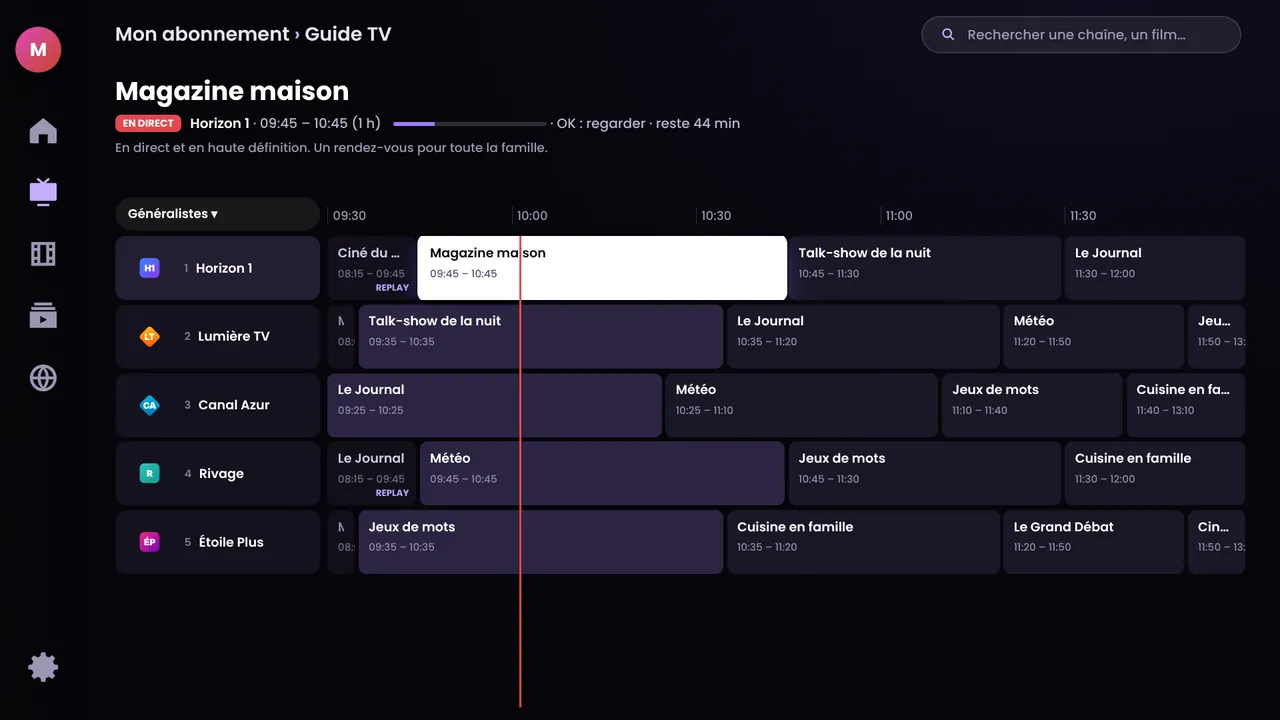The image size is (1280, 720).
Task: Open the profile avatar M
Action: pyautogui.click(x=38, y=49)
